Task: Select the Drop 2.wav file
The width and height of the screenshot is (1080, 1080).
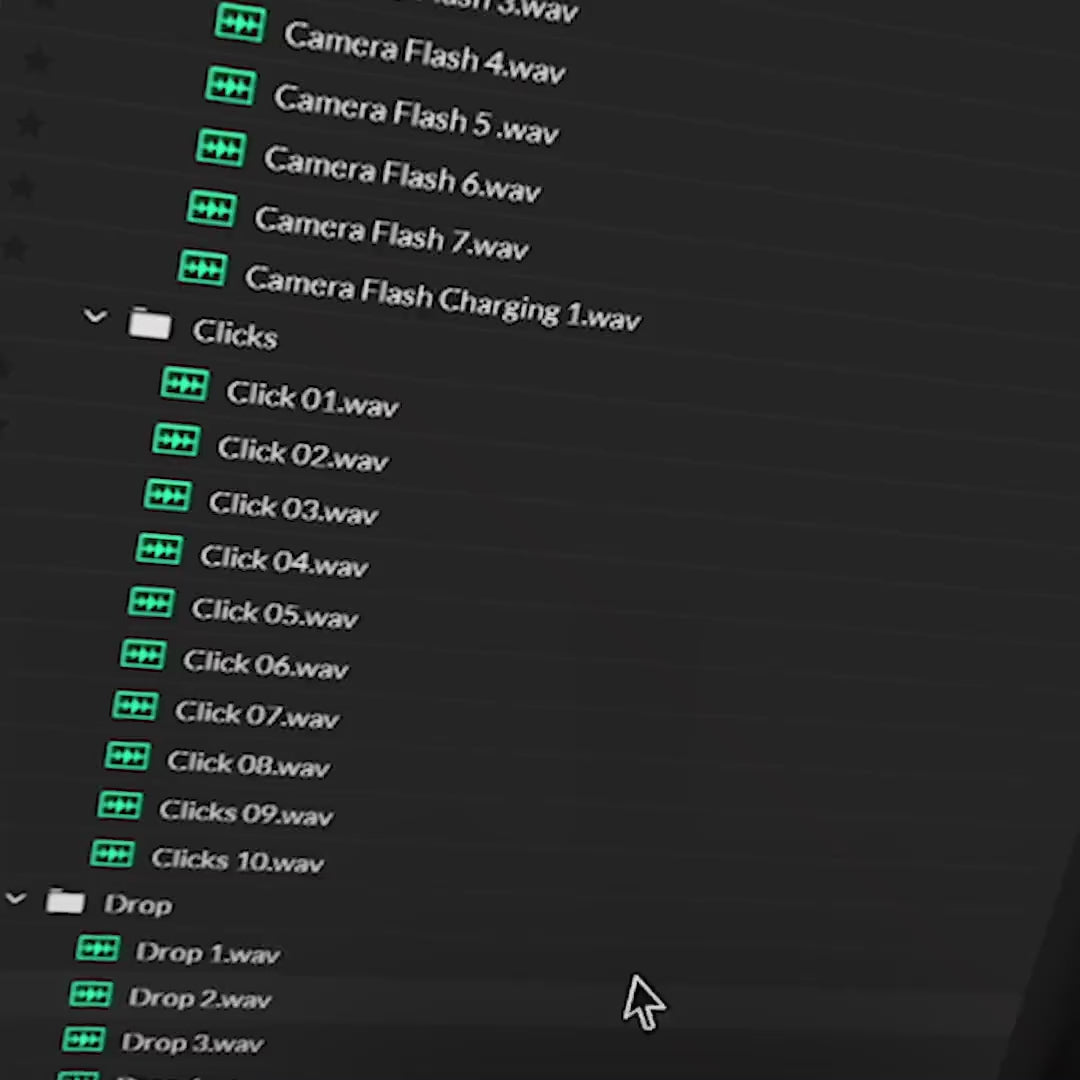Action: [x=200, y=998]
